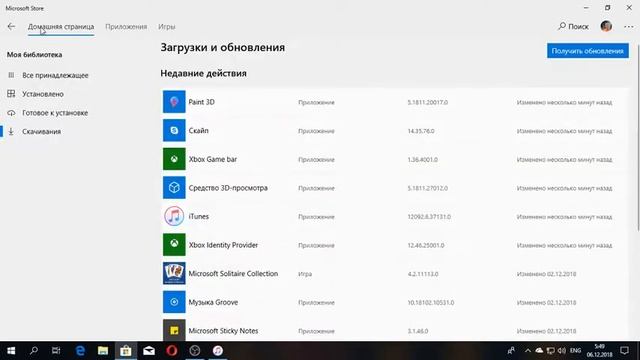Image resolution: width=640 pixels, height=360 pixels.
Task: Launch Opera from the taskbar
Action: (x=172, y=351)
